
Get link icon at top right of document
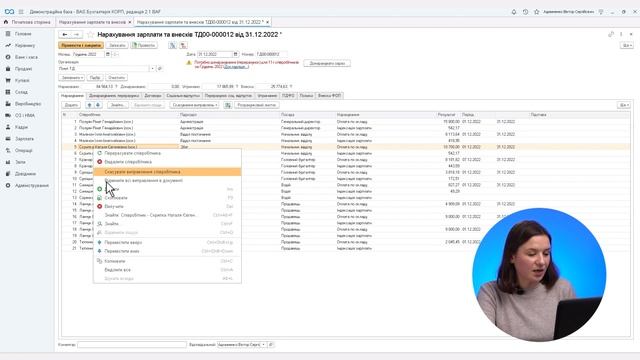tap(611, 35)
